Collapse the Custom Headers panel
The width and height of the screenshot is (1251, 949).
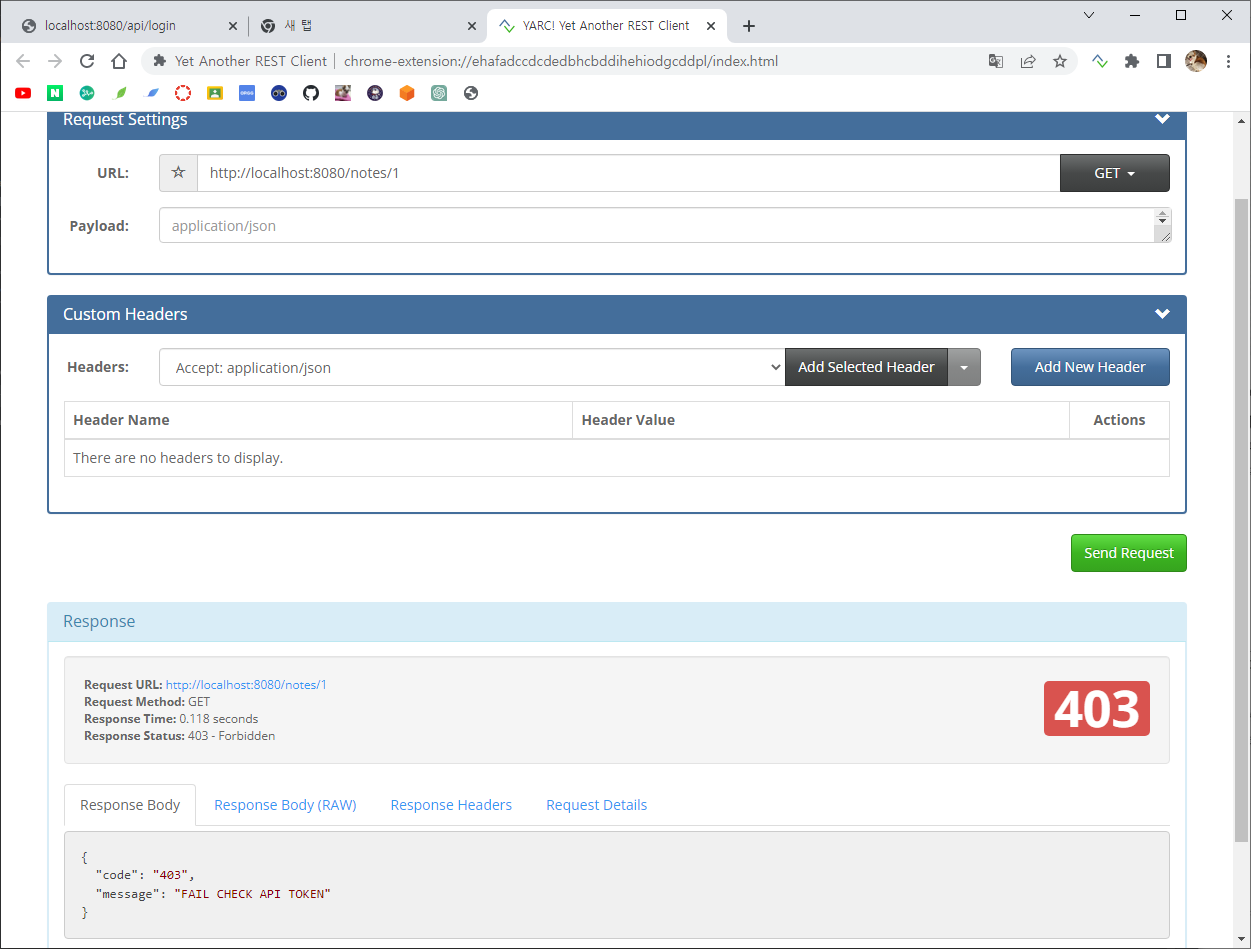pyautogui.click(x=1162, y=314)
